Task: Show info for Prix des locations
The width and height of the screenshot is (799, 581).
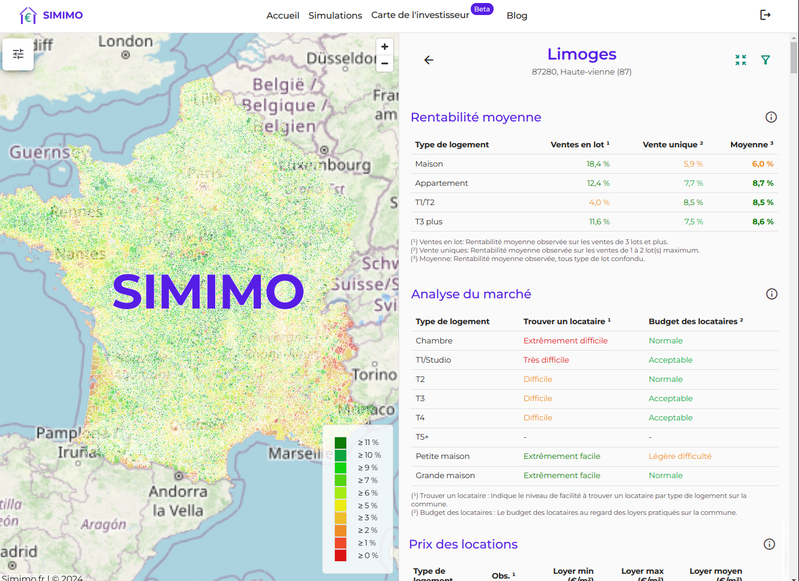Action: 769,544
